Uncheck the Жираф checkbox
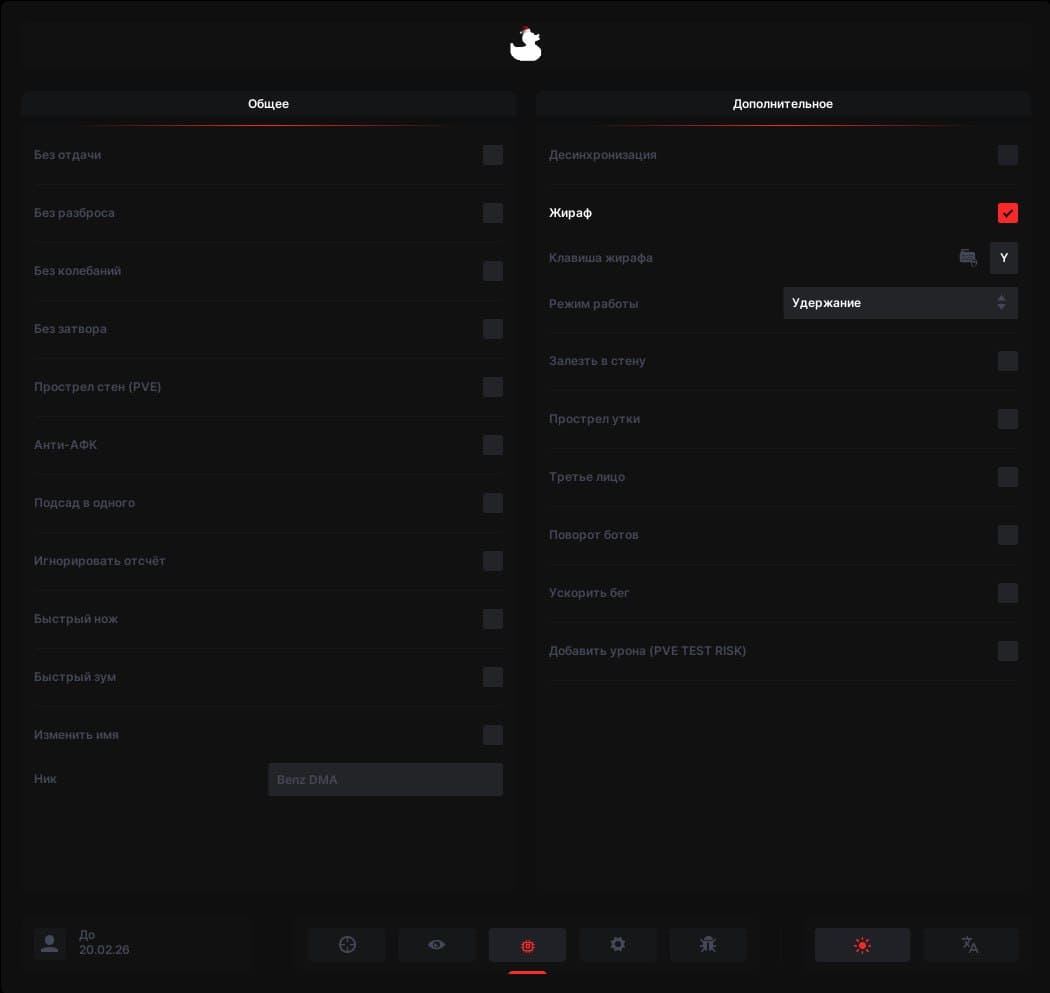 point(1007,213)
